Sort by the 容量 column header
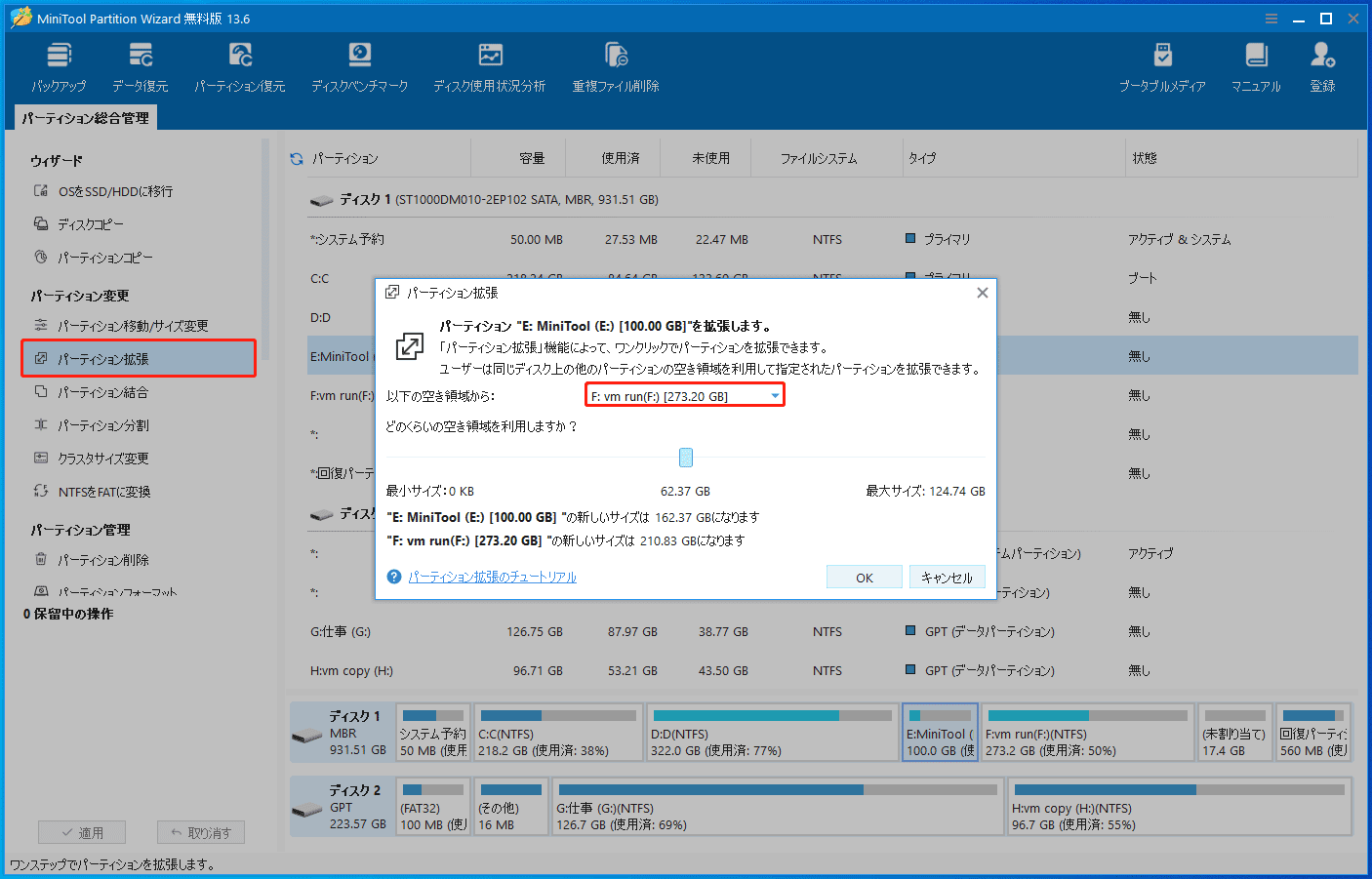 tap(532, 158)
